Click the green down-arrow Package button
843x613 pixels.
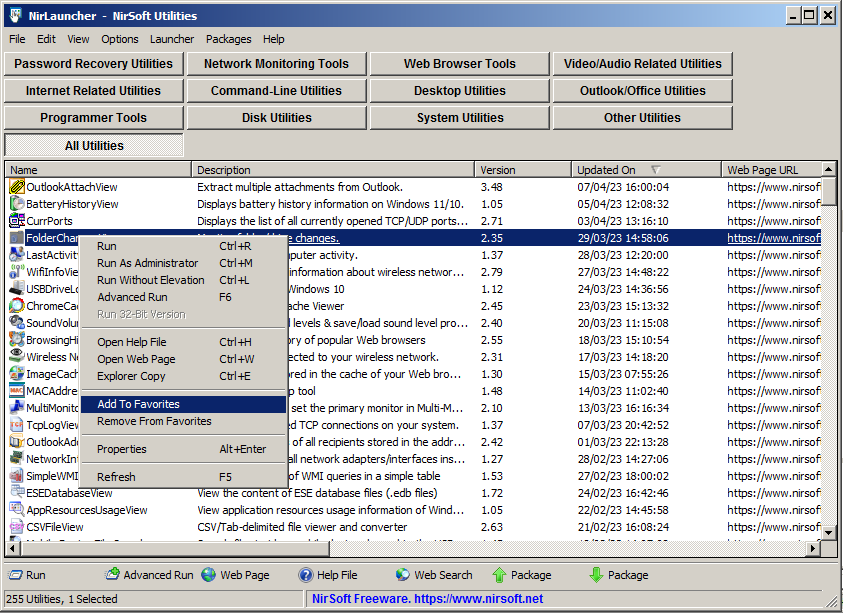(x=619, y=575)
